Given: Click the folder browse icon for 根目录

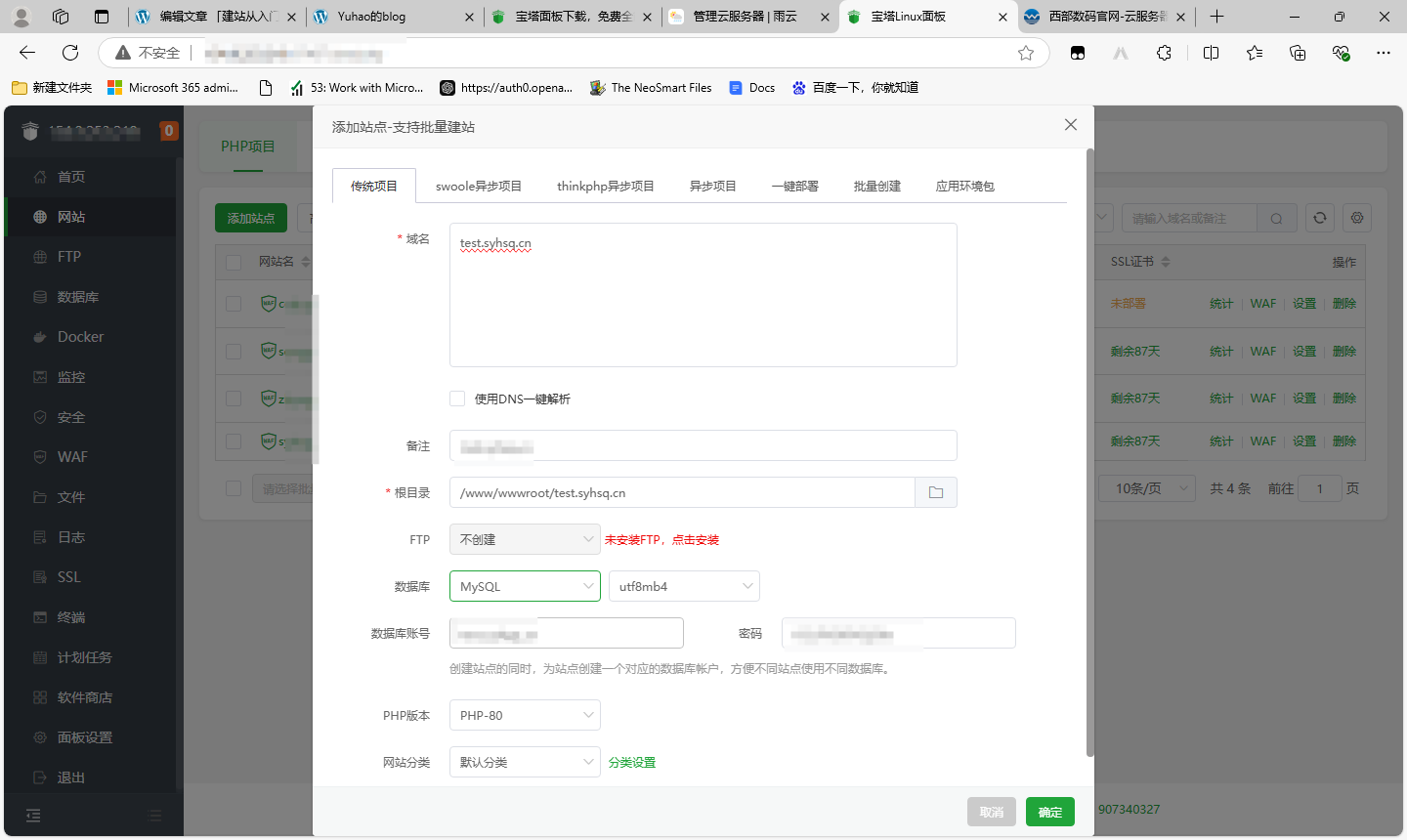Looking at the screenshot, I should pyautogui.click(x=936, y=492).
